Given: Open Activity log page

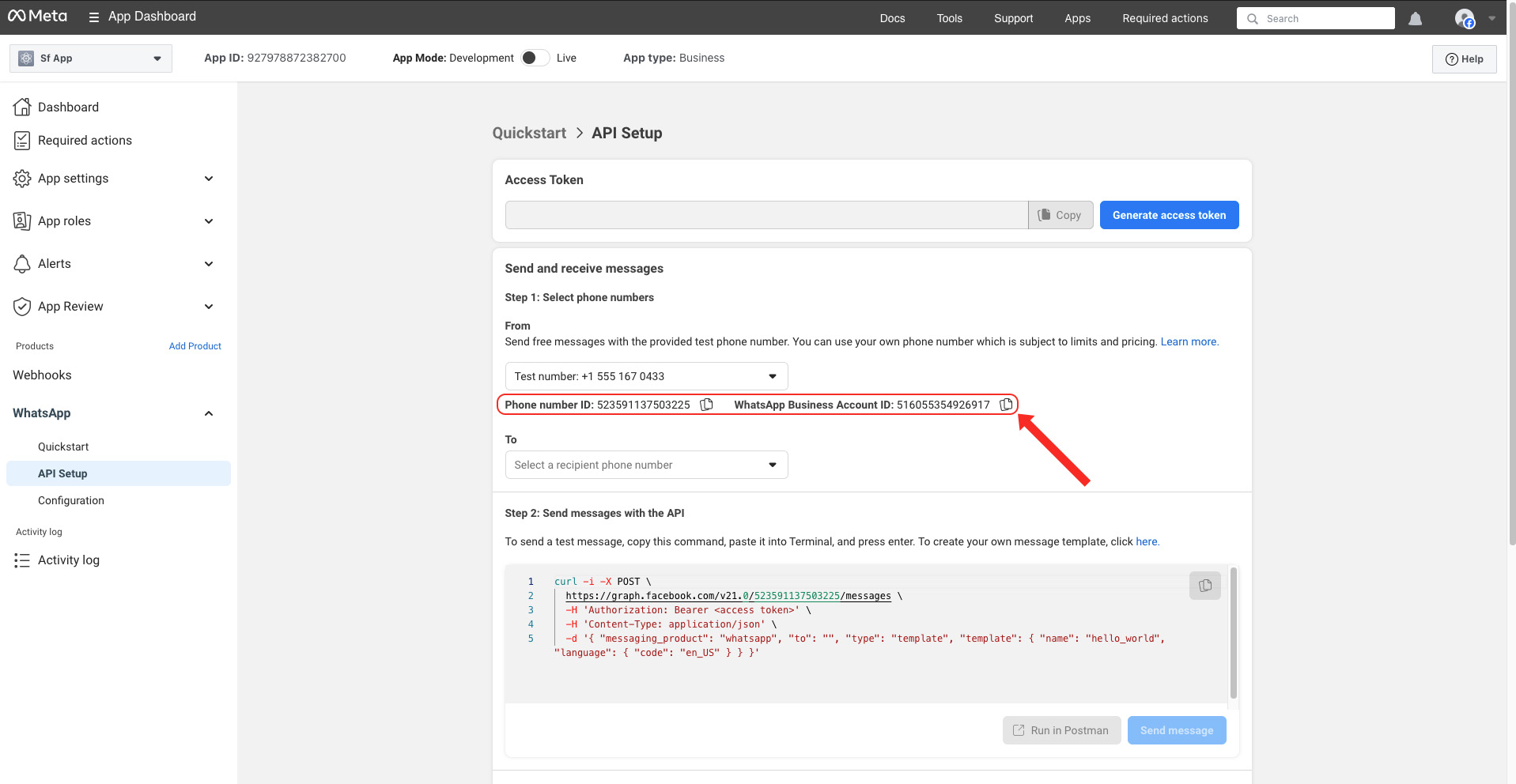Looking at the screenshot, I should pyautogui.click(x=69, y=560).
